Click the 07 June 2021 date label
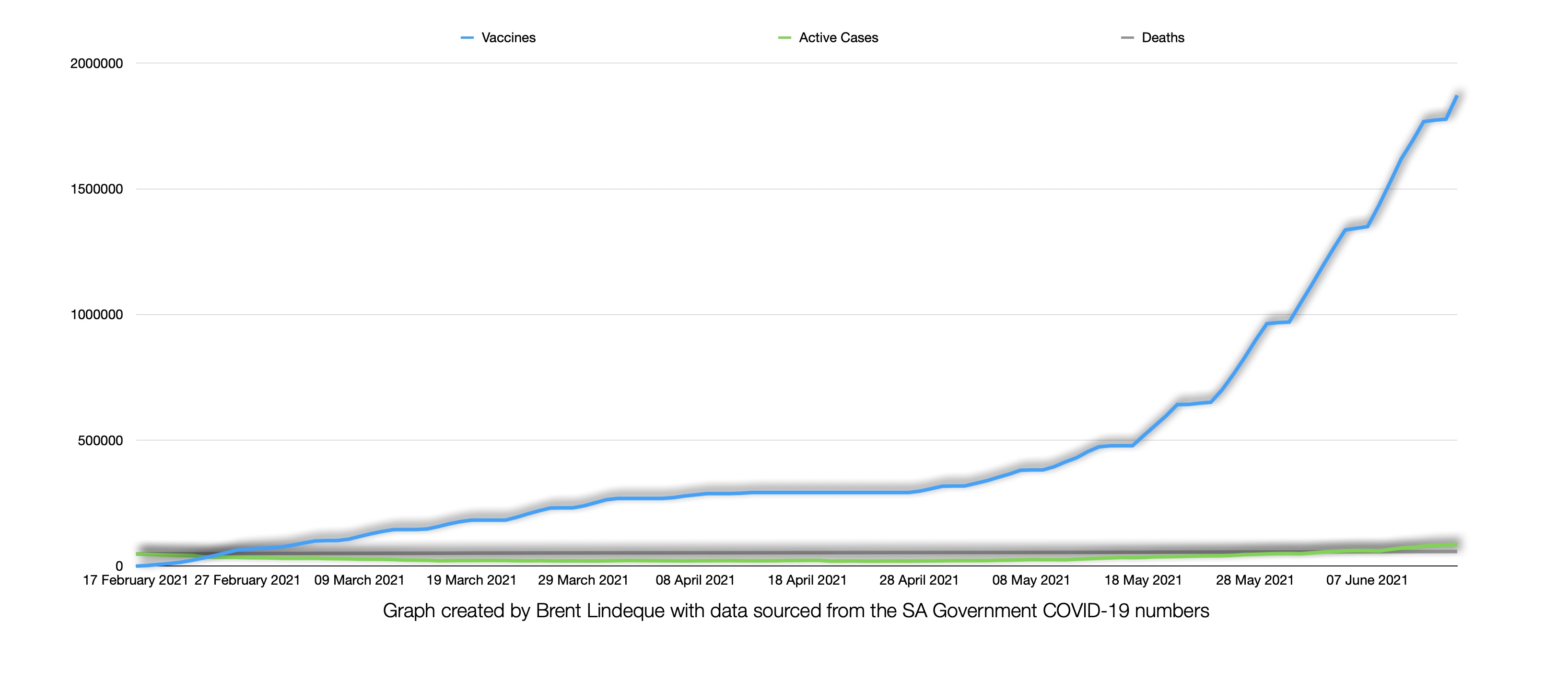This screenshot has height=692, width=1568. click(1367, 580)
